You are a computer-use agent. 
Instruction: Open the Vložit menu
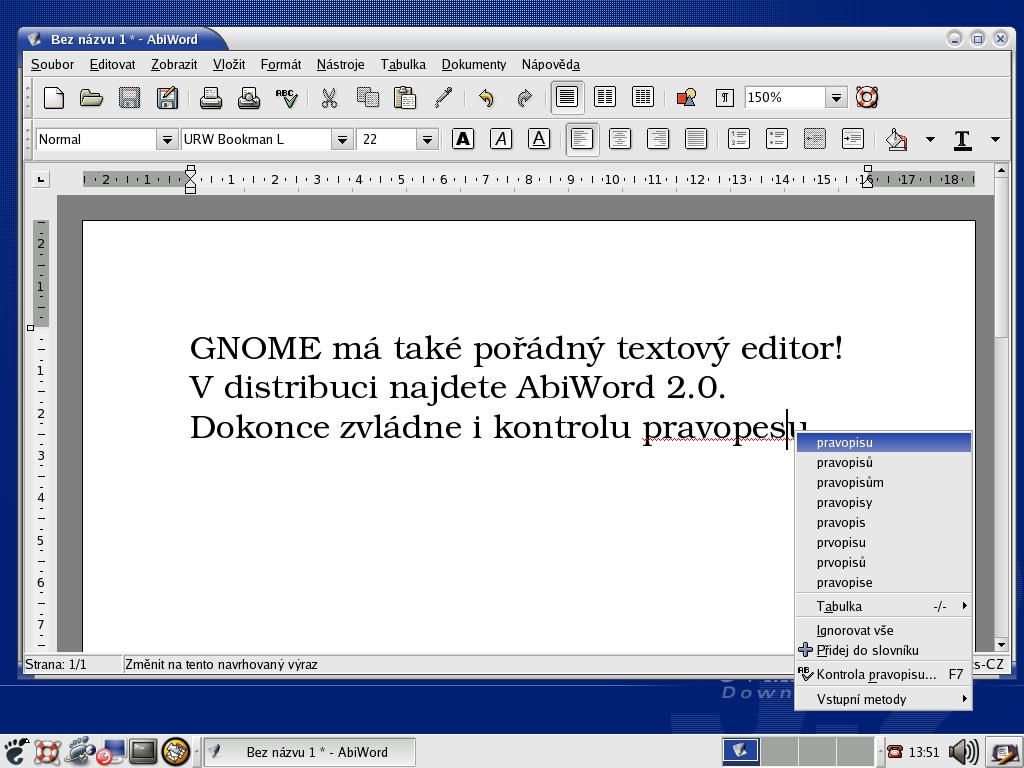pyautogui.click(x=229, y=65)
